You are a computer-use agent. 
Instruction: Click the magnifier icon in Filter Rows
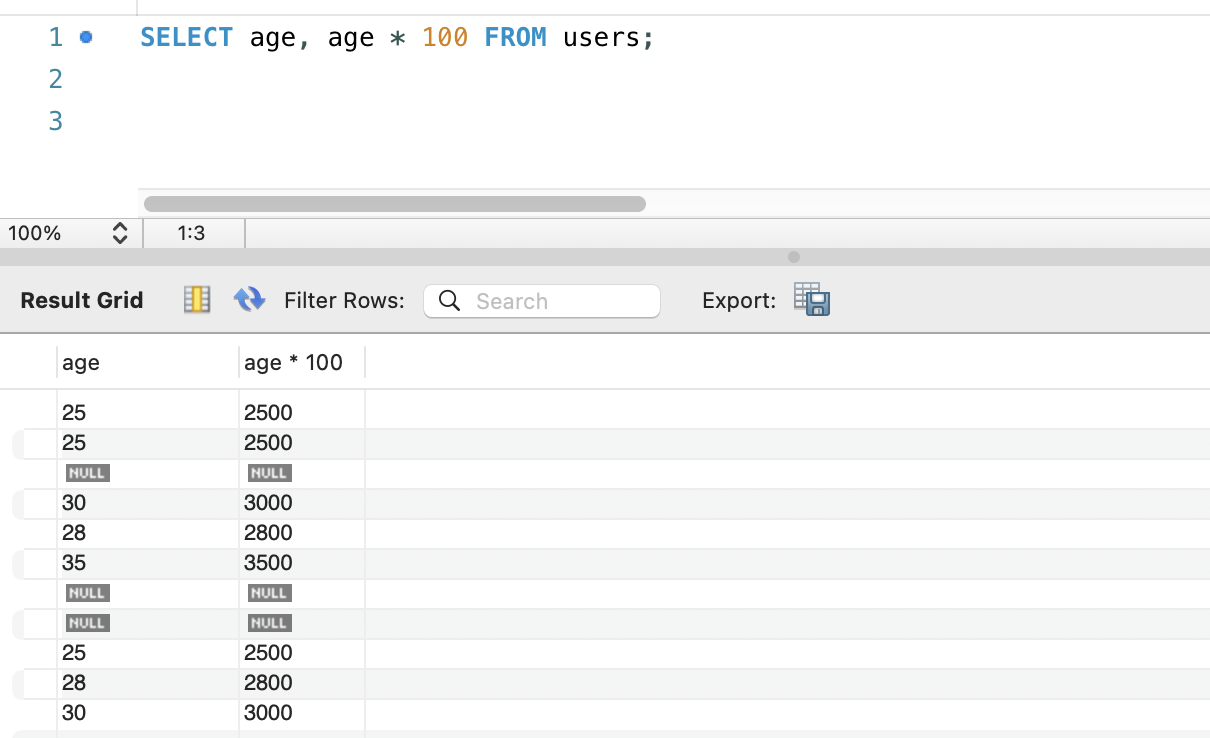pos(449,301)
